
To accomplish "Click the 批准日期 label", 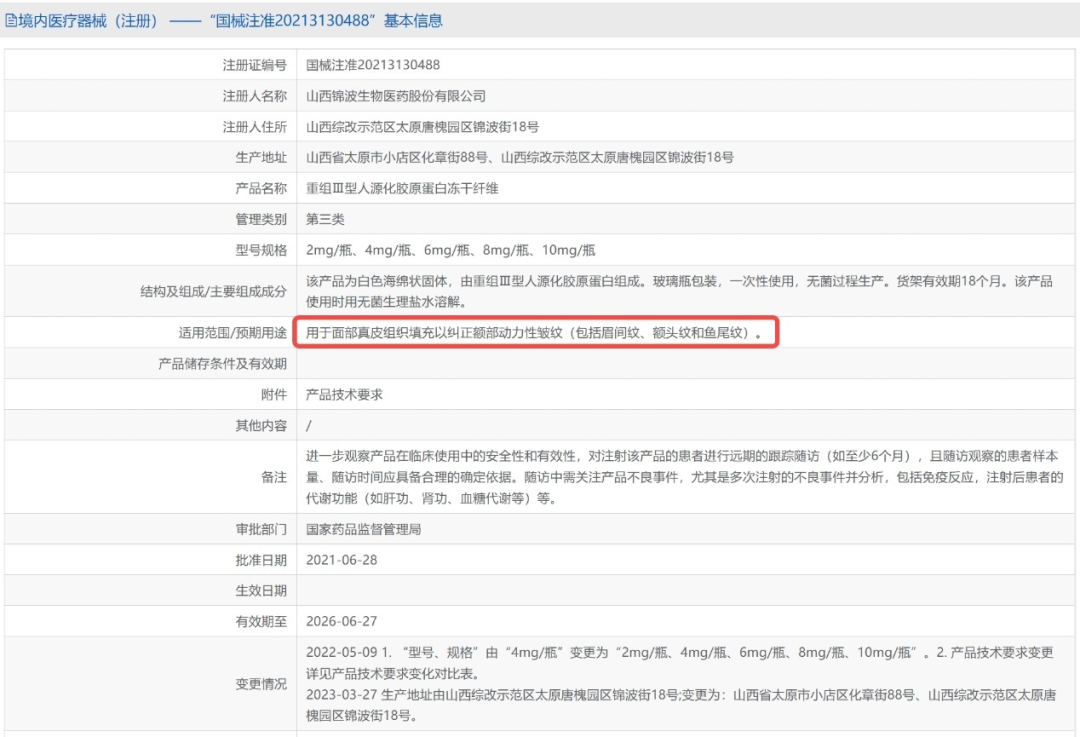I will pyautogui.click(x=261, y=560).
